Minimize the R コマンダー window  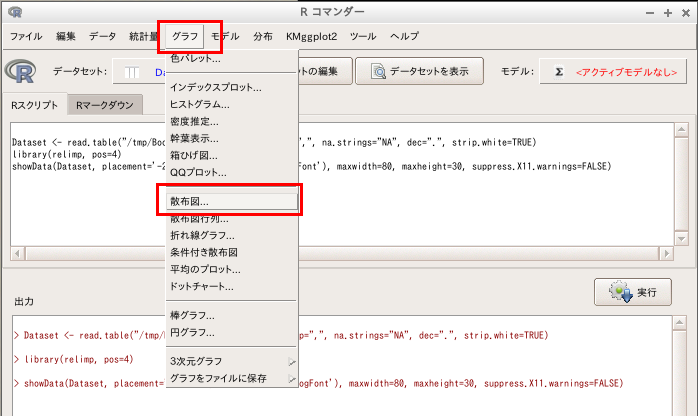click(x=650, y=13)
